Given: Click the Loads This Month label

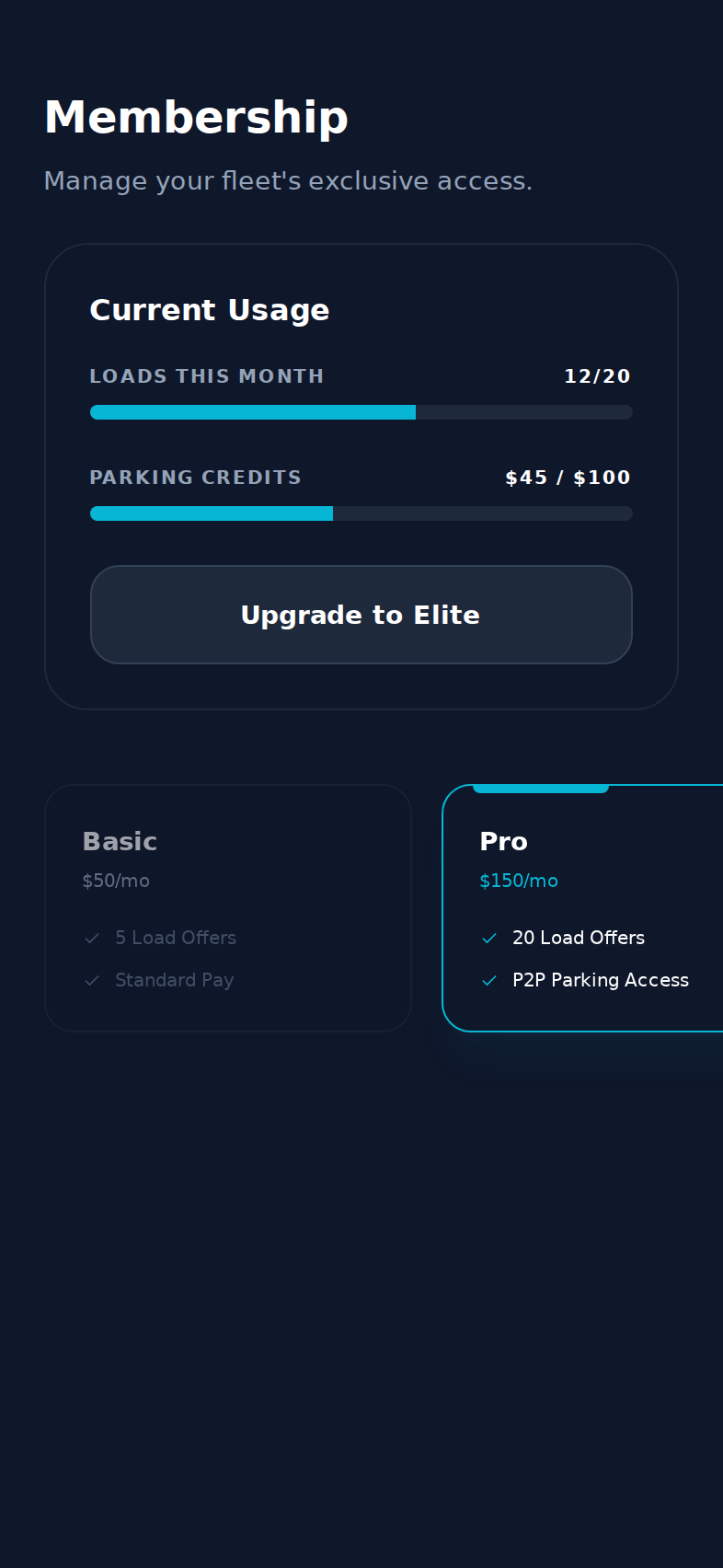Looking at the screenshot, I should (x=207, y=376).
